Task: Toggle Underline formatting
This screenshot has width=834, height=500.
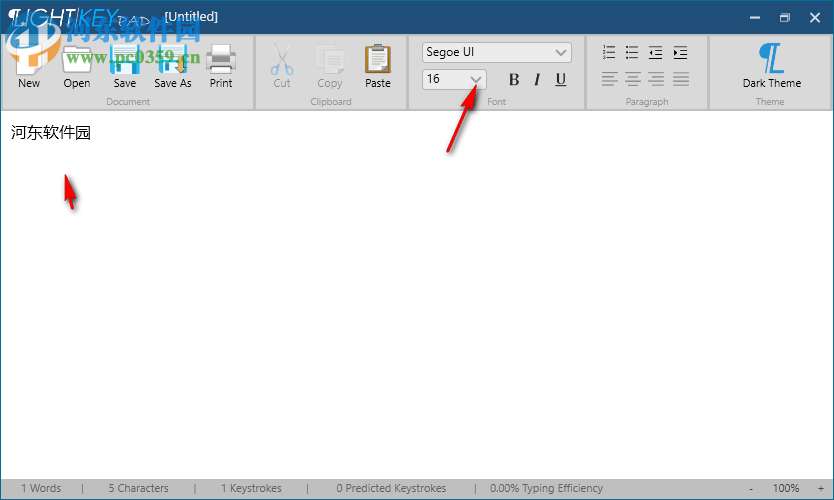Action: (561, 79)
